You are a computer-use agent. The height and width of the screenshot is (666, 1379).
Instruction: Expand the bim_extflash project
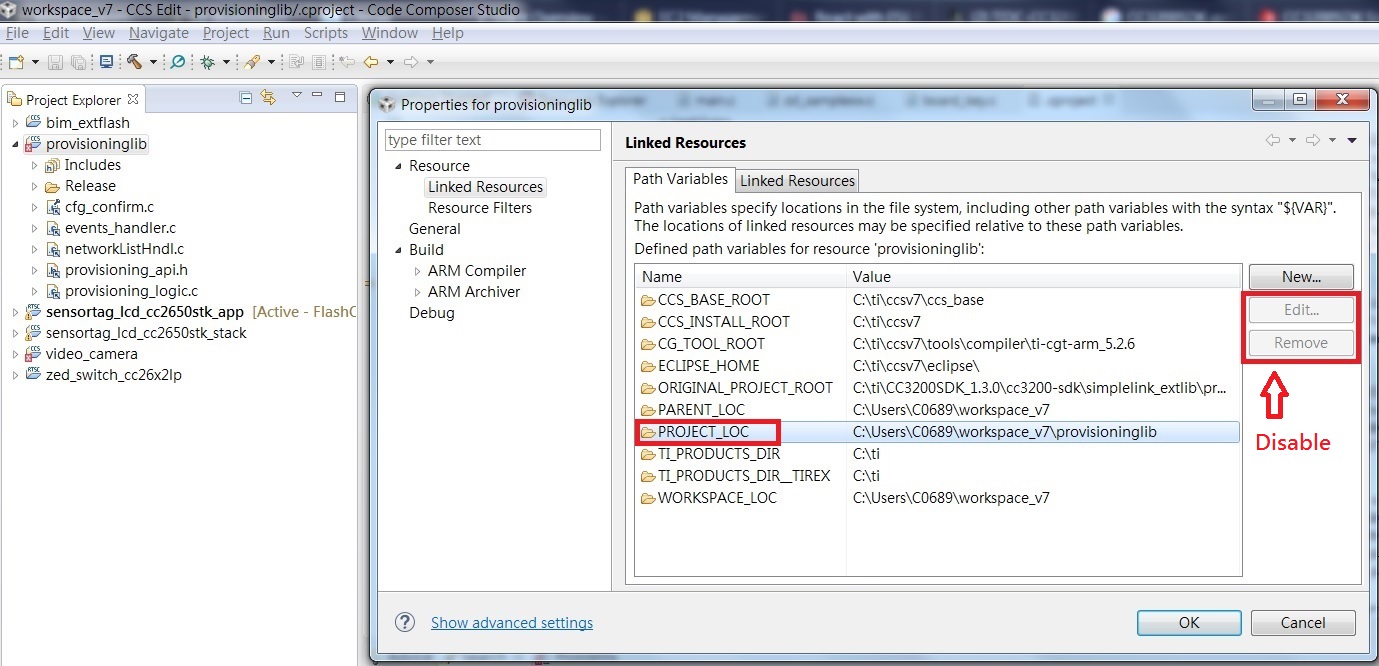click(15, 123)
